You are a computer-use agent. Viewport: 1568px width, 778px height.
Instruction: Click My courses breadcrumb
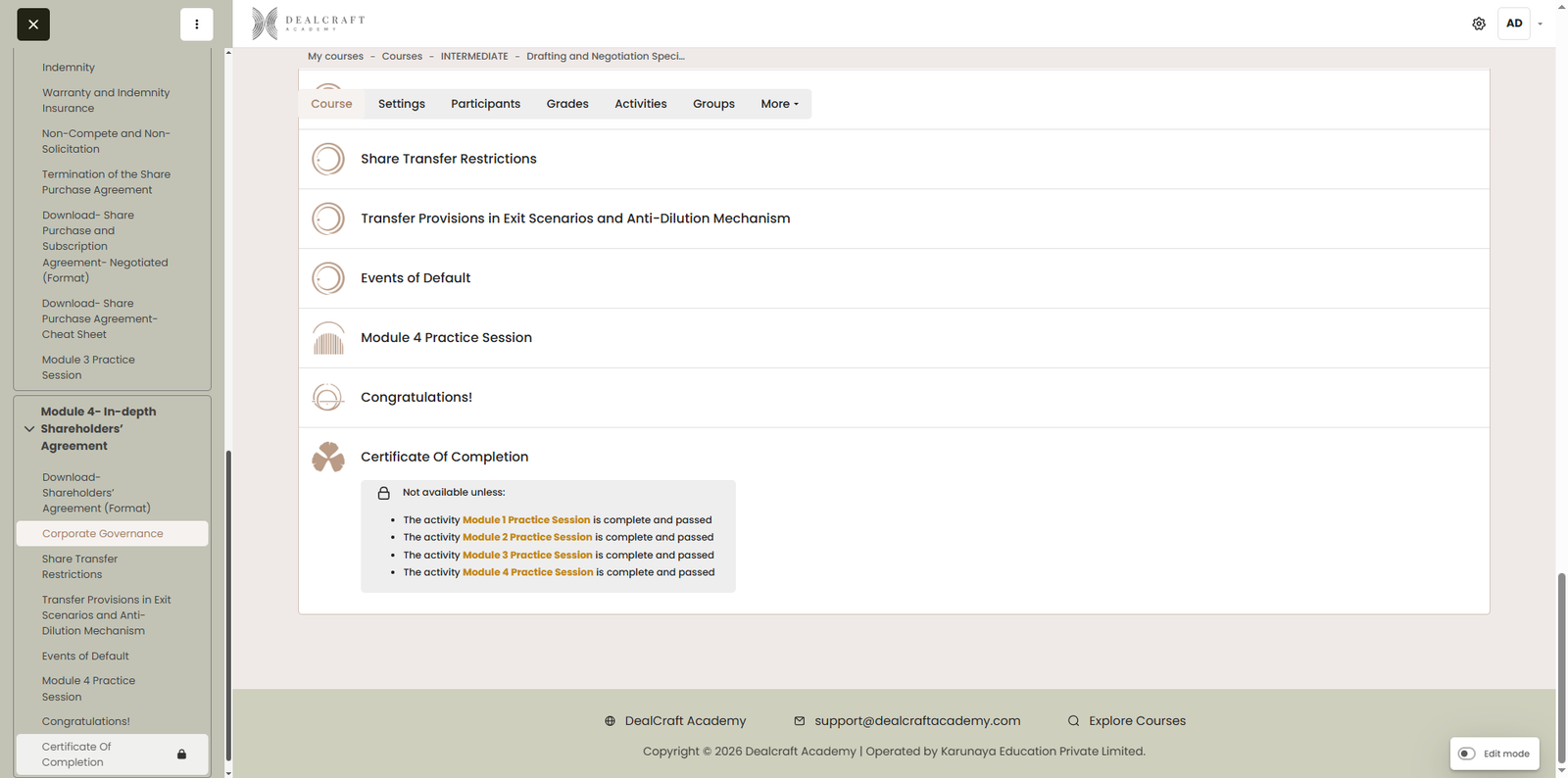click(x=335, y=57)
